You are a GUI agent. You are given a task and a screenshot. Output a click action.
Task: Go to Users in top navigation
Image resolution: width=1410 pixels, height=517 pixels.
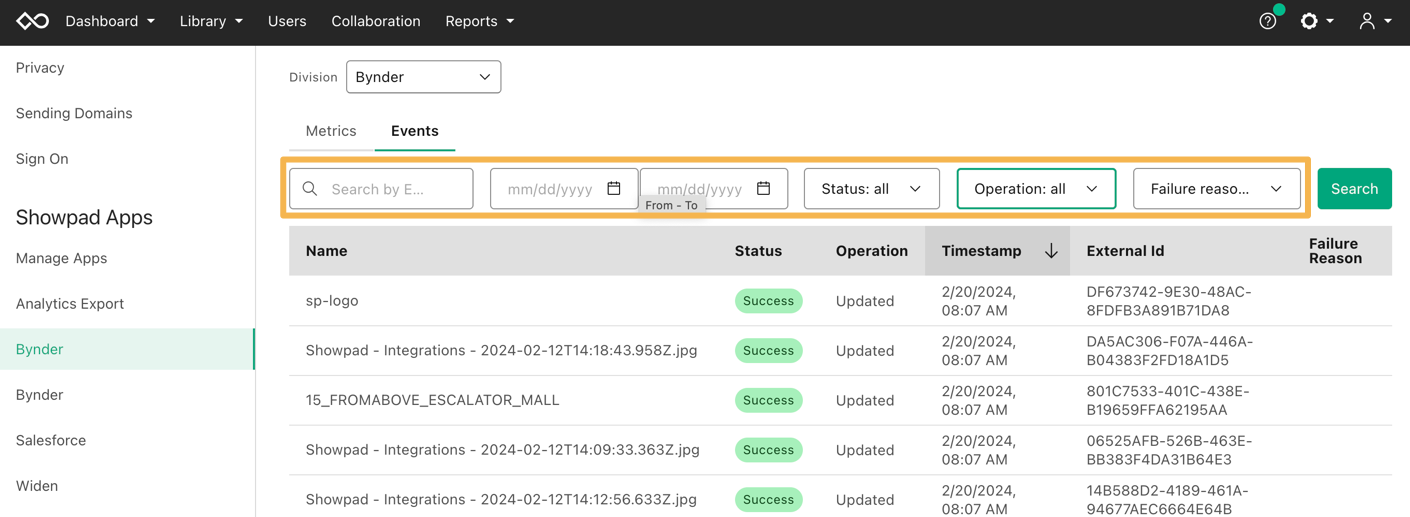[287, 21]
